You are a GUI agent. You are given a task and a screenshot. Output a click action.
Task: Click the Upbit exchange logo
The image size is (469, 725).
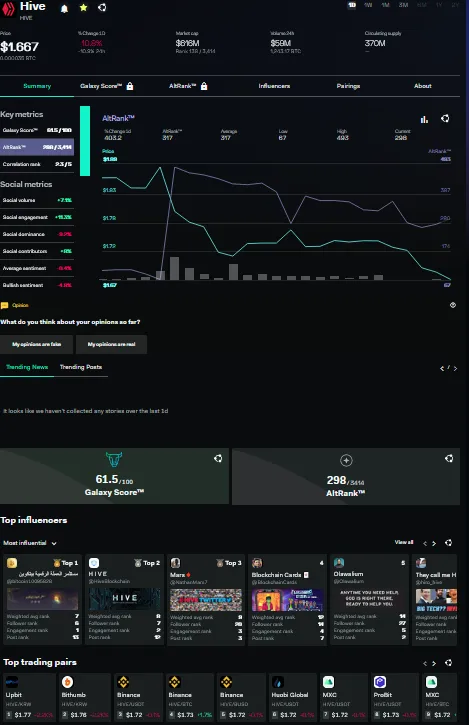pyautogui.click(x=12, y=682)
